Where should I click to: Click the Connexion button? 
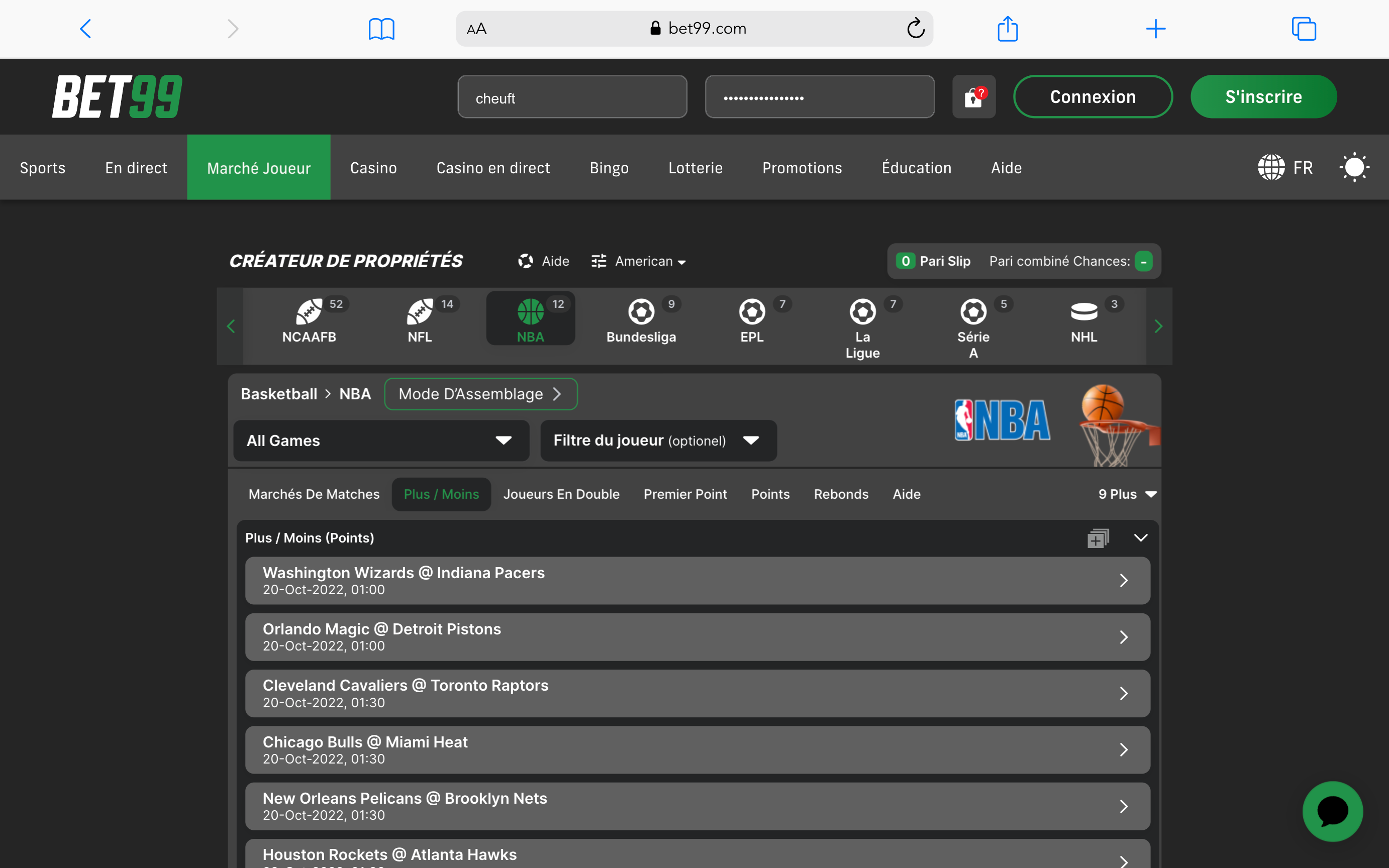tap(1093, 97)
